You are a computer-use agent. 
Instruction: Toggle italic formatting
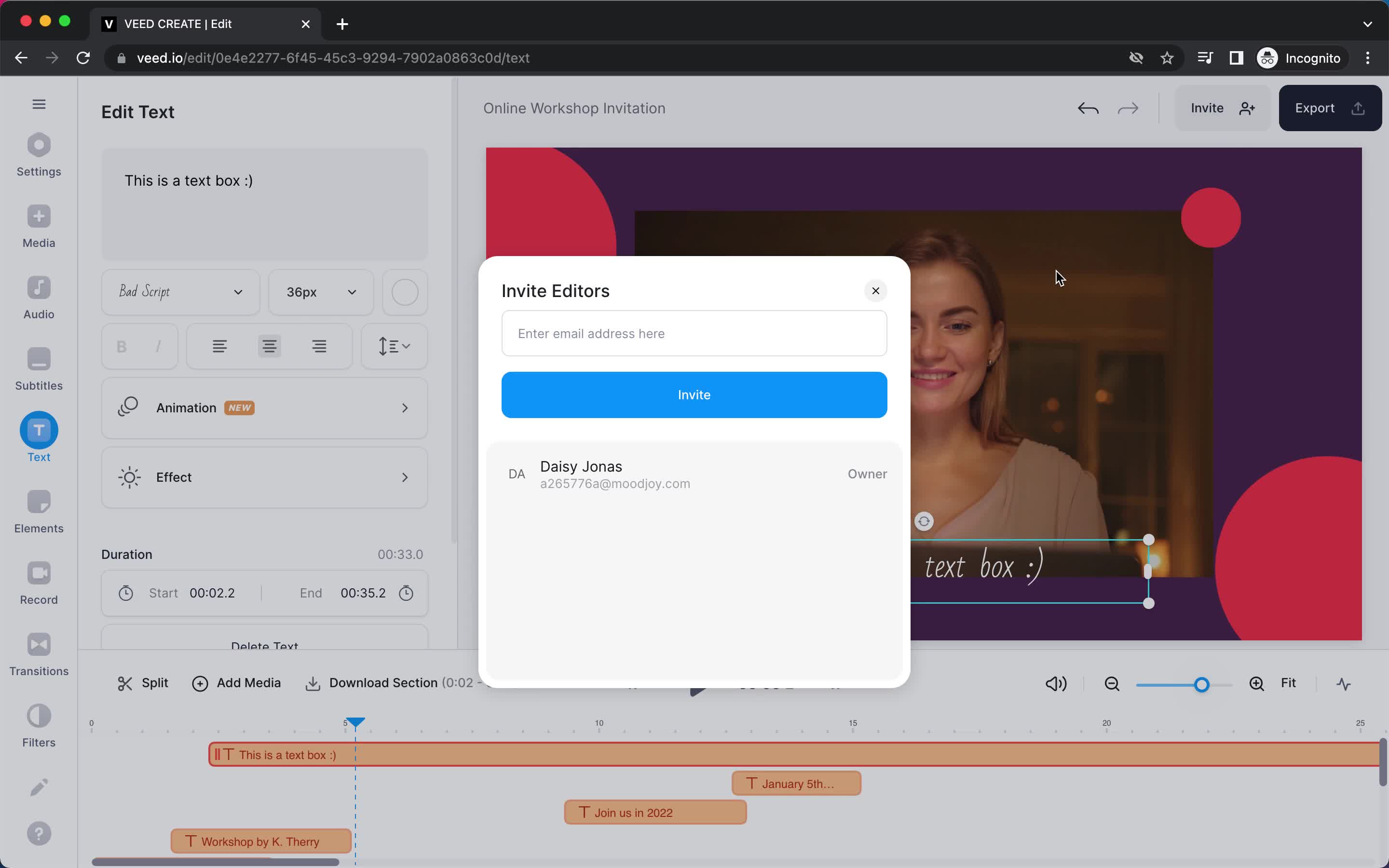(158, 346)
